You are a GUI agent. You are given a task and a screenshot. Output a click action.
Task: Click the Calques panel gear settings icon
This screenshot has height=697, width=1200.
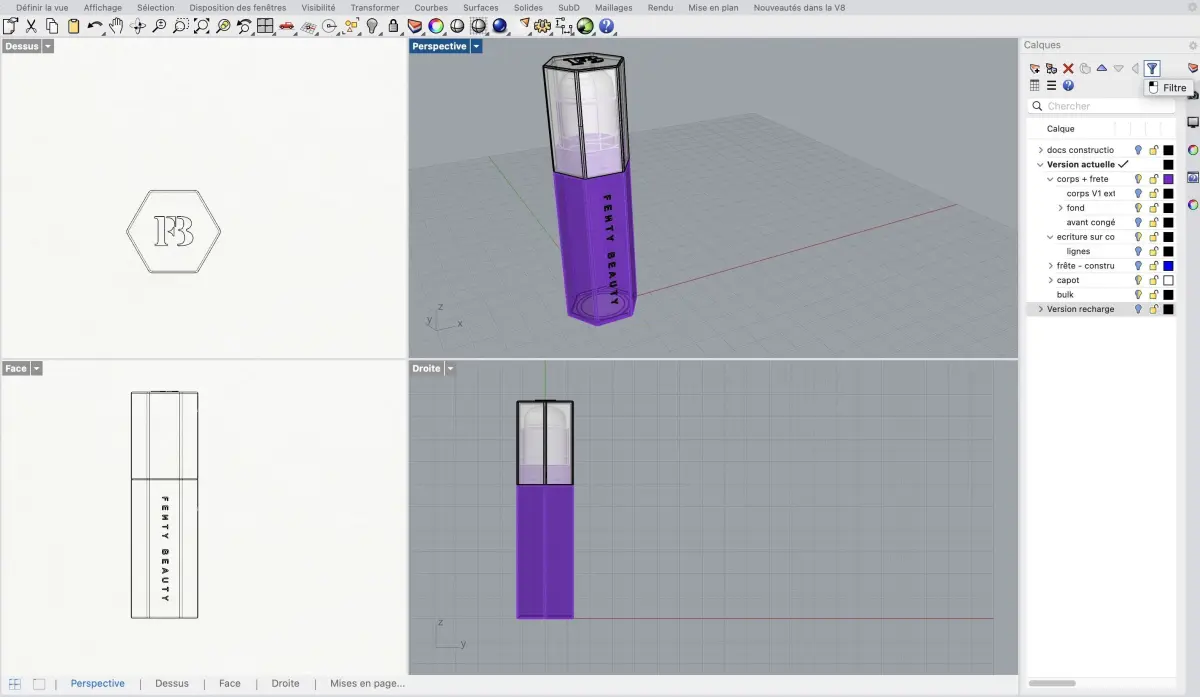[1192, 45]
